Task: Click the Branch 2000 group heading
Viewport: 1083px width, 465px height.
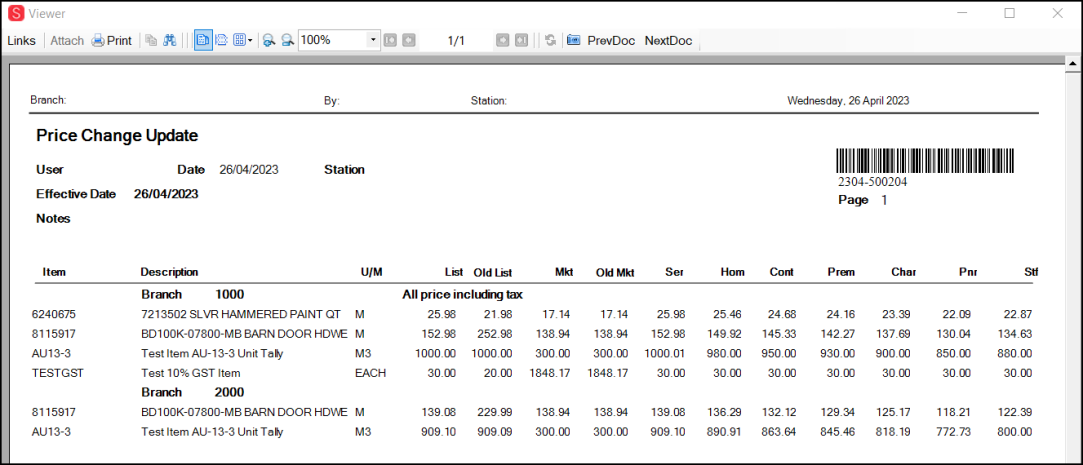Action: [x=193, y=392]
